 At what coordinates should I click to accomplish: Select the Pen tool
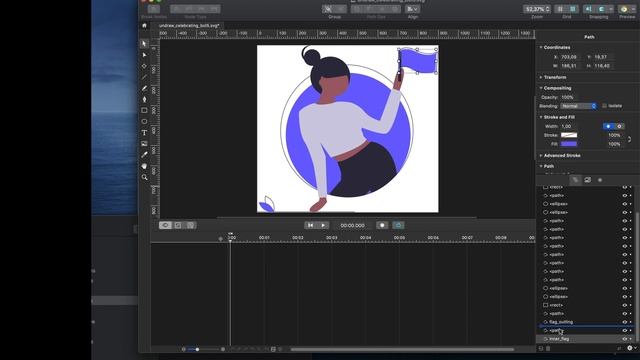144,99
